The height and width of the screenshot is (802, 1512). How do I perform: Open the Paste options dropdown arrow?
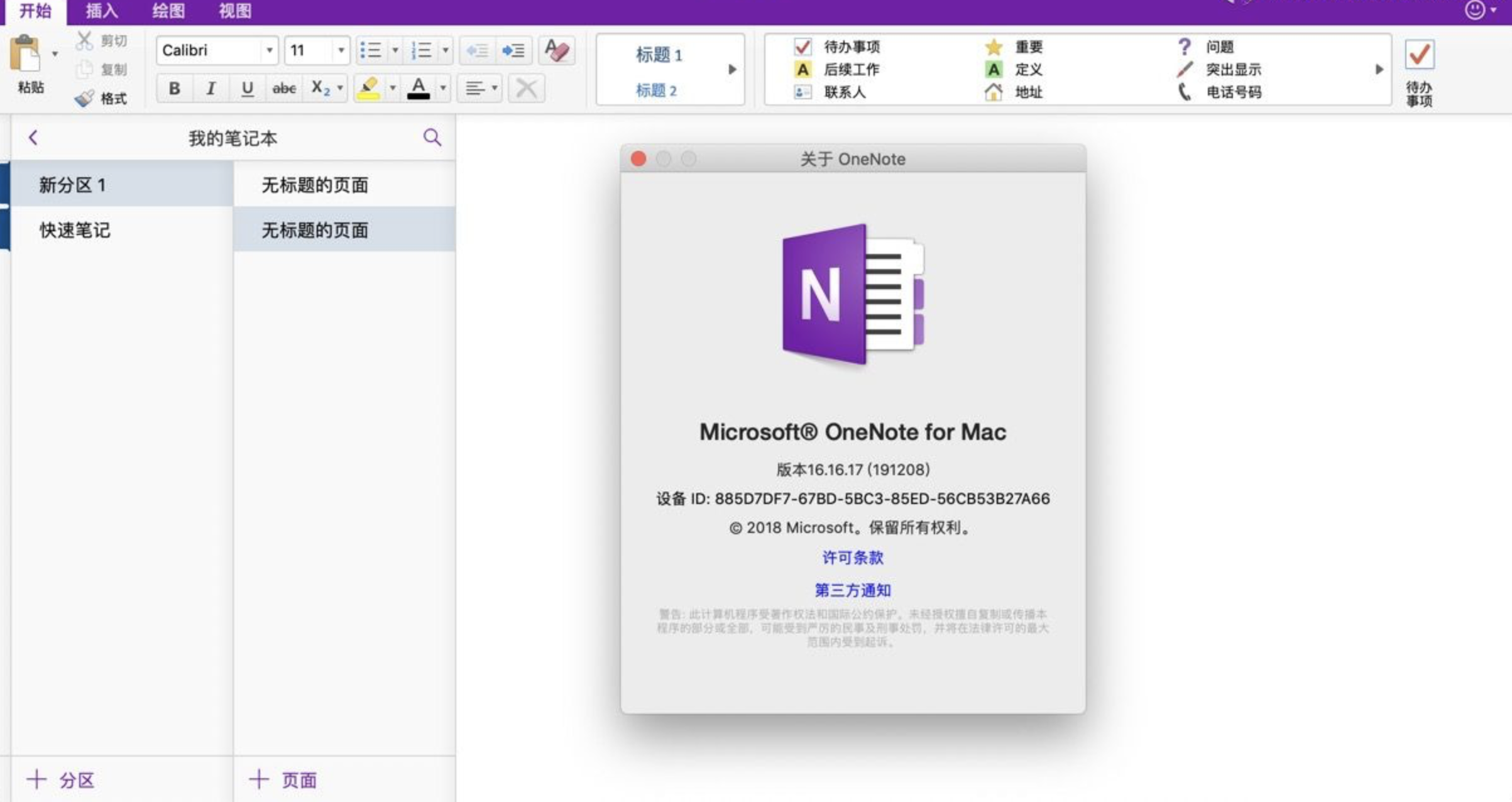pos(55,54)
